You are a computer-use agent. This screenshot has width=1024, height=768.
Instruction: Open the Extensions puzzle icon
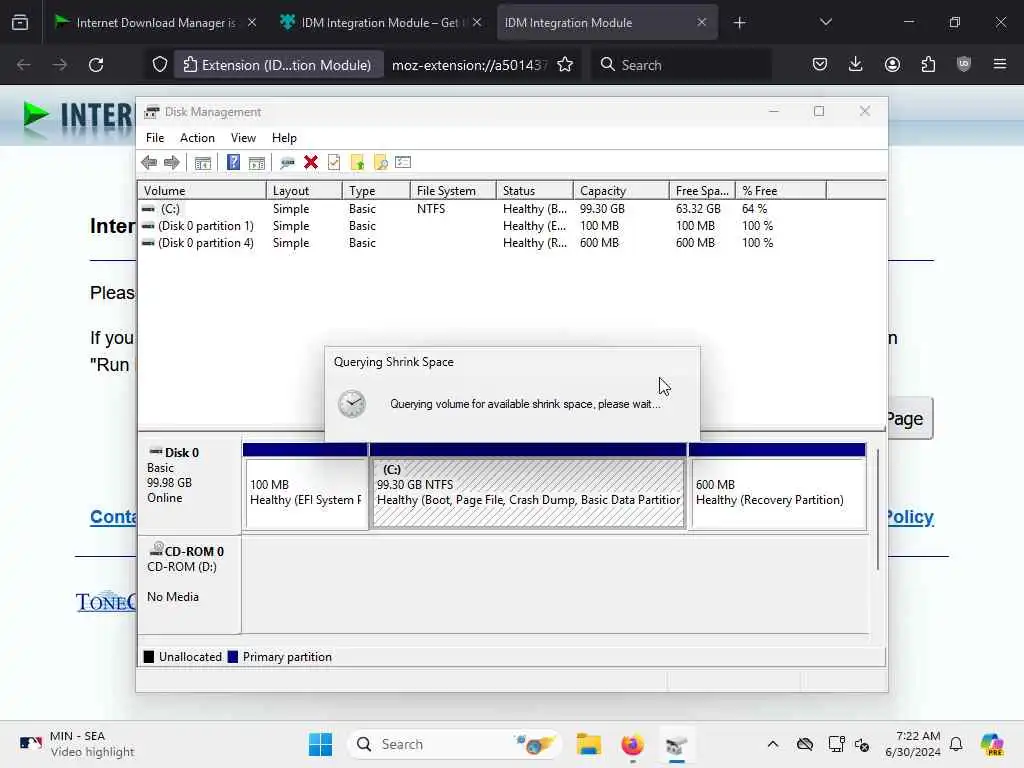(928, 65)
